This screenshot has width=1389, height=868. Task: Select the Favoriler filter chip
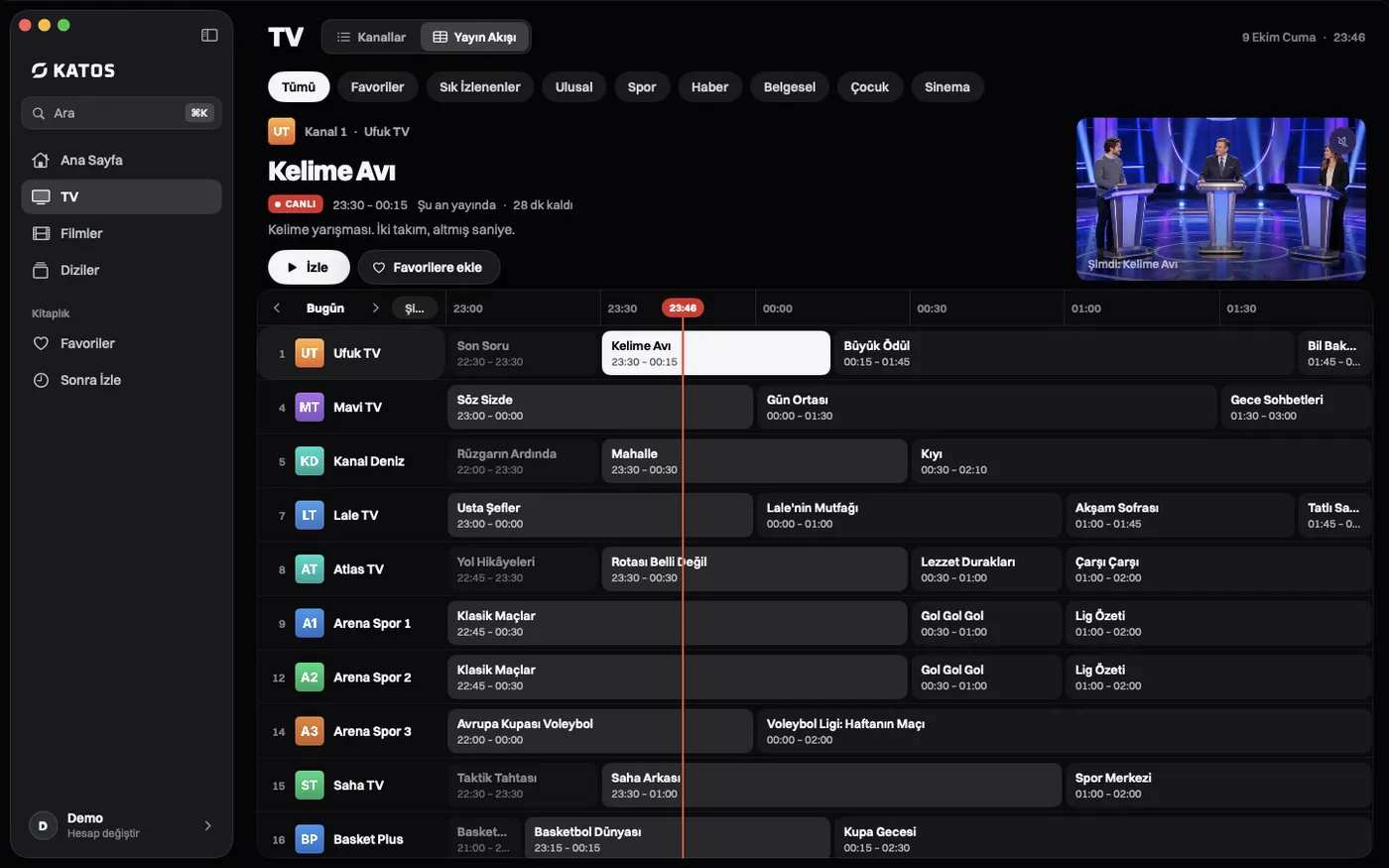tap(377, 87)
